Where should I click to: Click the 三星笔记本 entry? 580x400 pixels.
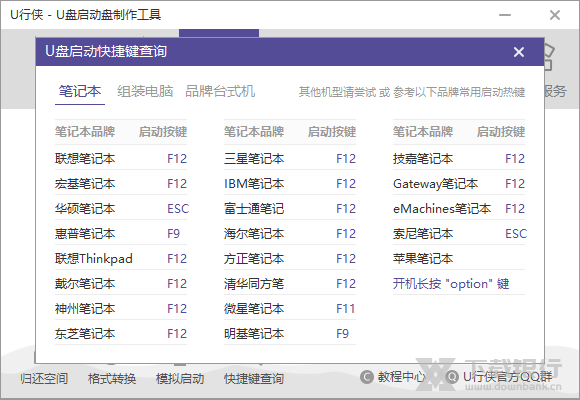coord(254,158)
